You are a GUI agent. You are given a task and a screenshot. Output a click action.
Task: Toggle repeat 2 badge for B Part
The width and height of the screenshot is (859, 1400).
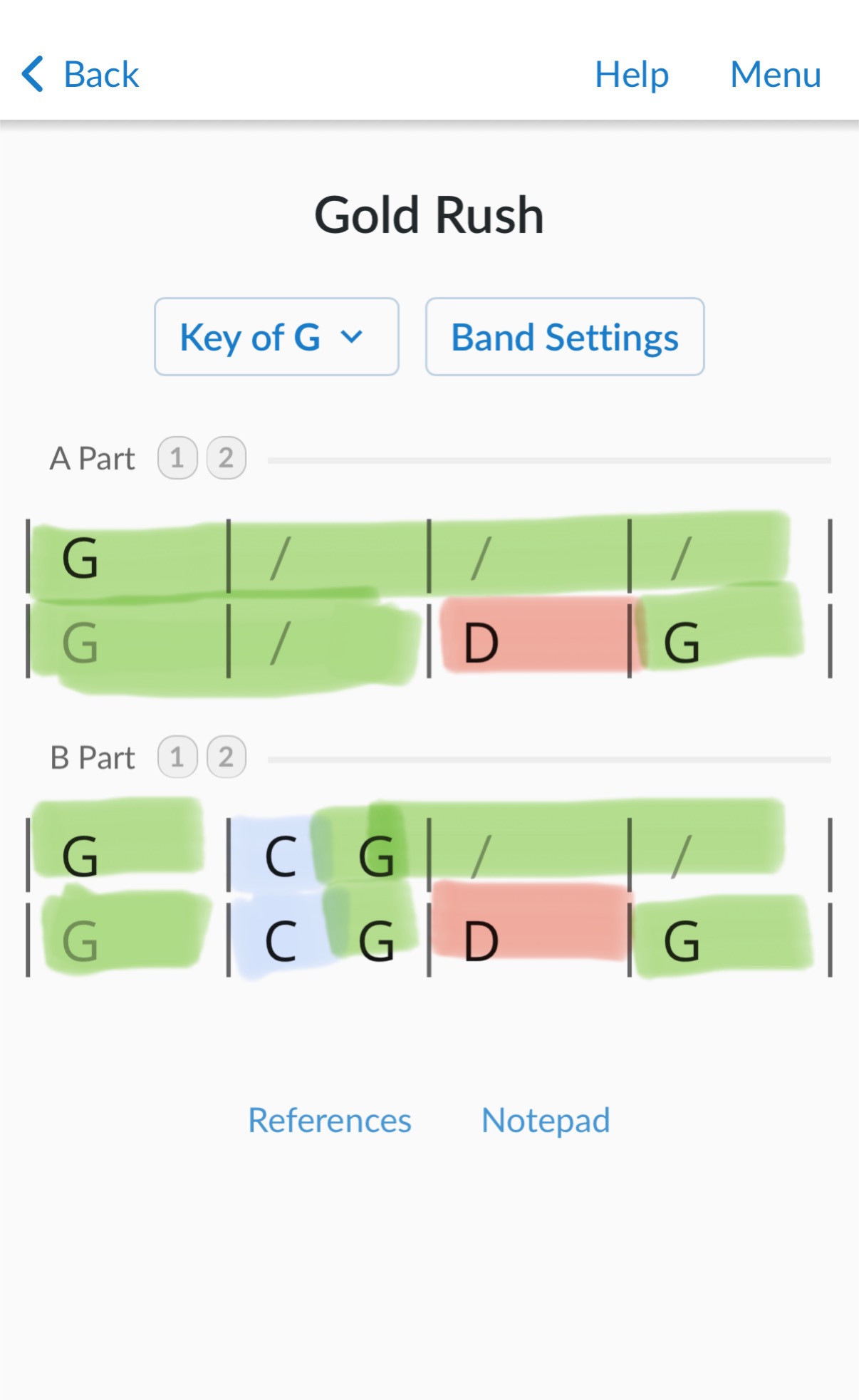pos(226,757)
